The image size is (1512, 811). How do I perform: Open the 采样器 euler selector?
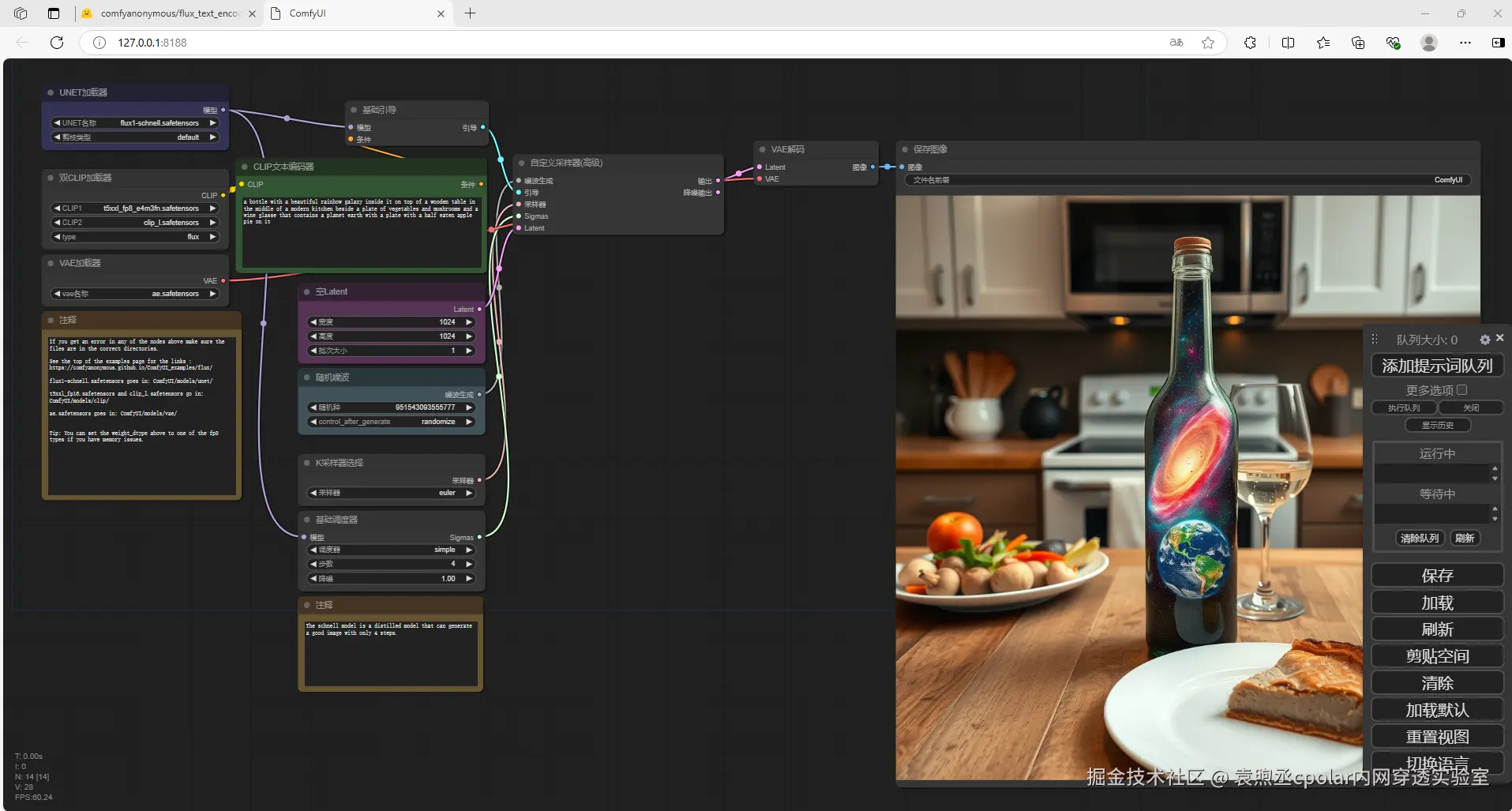coord(392,493)
